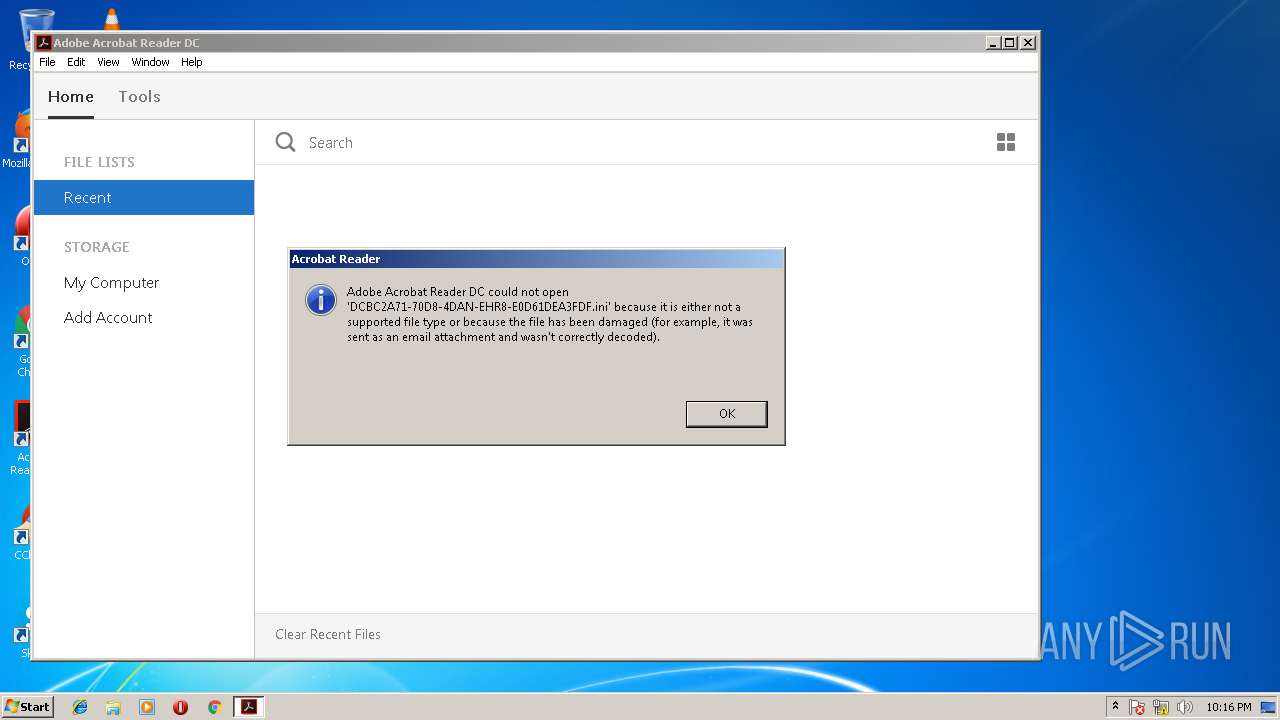This screenshot has width=1280, height=720.
Task: Click the Search input field
Action: pos(640,143)
